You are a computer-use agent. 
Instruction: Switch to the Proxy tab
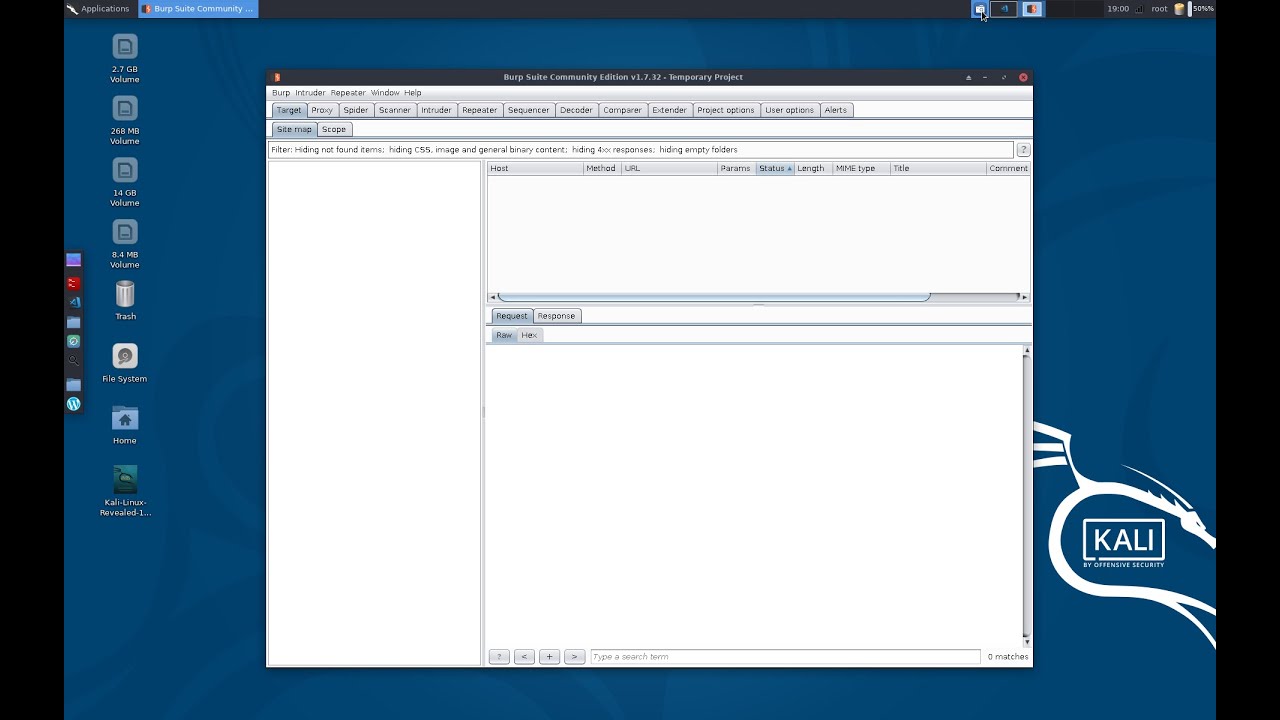[322, 110]
